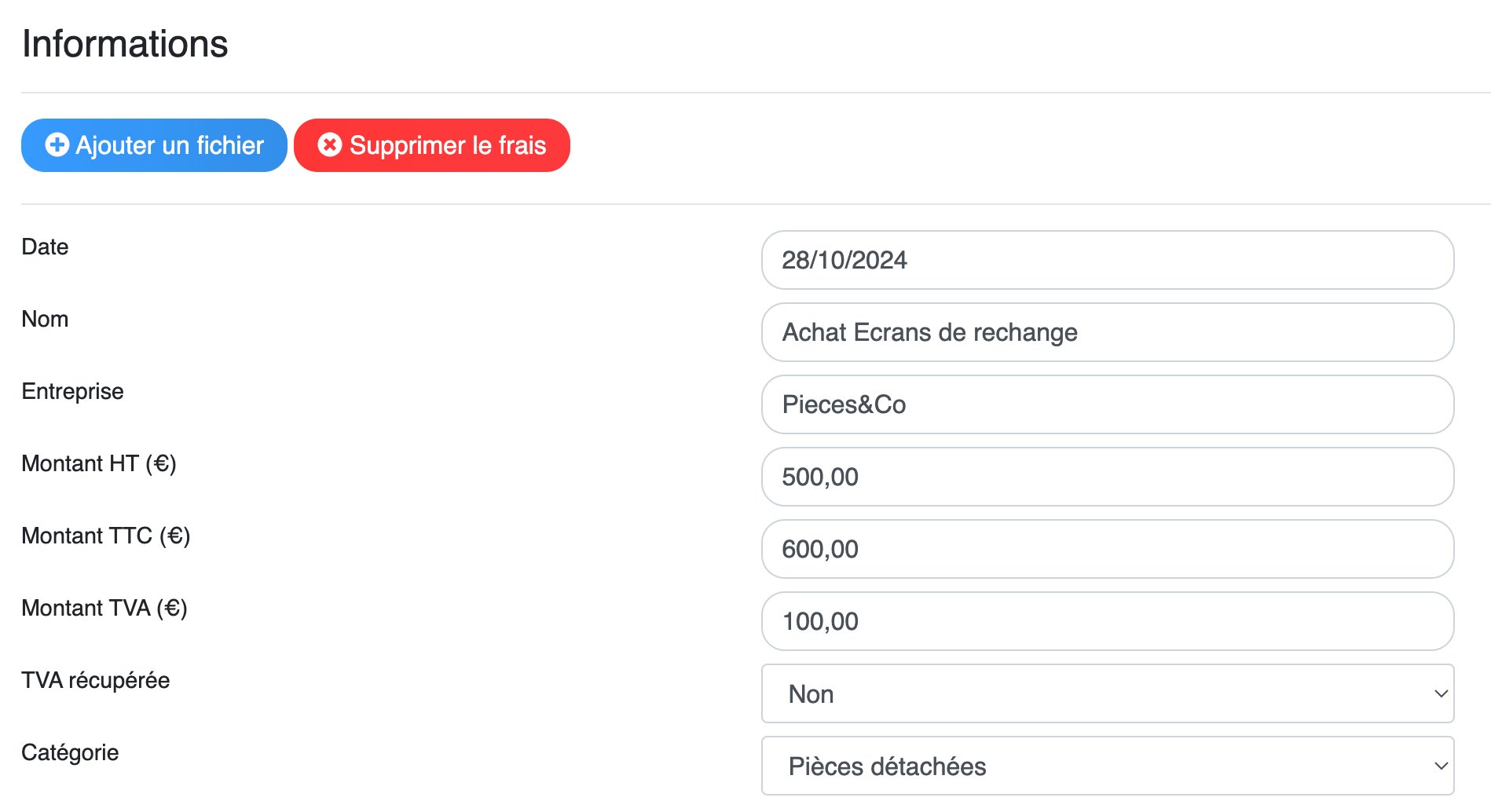Open the Catégorie dropdown showing Pièces détachées

click(1108, 766)
